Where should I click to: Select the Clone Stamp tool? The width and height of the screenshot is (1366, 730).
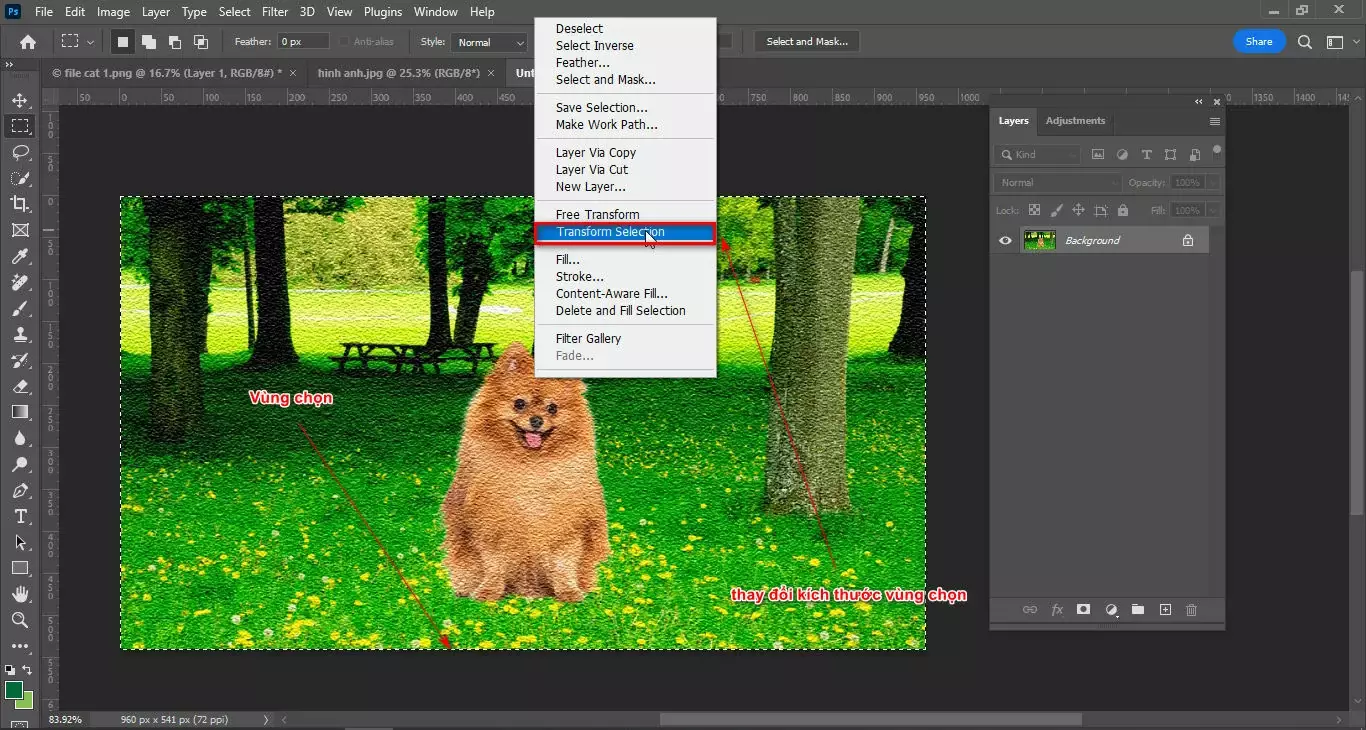[x=20, y=334]
